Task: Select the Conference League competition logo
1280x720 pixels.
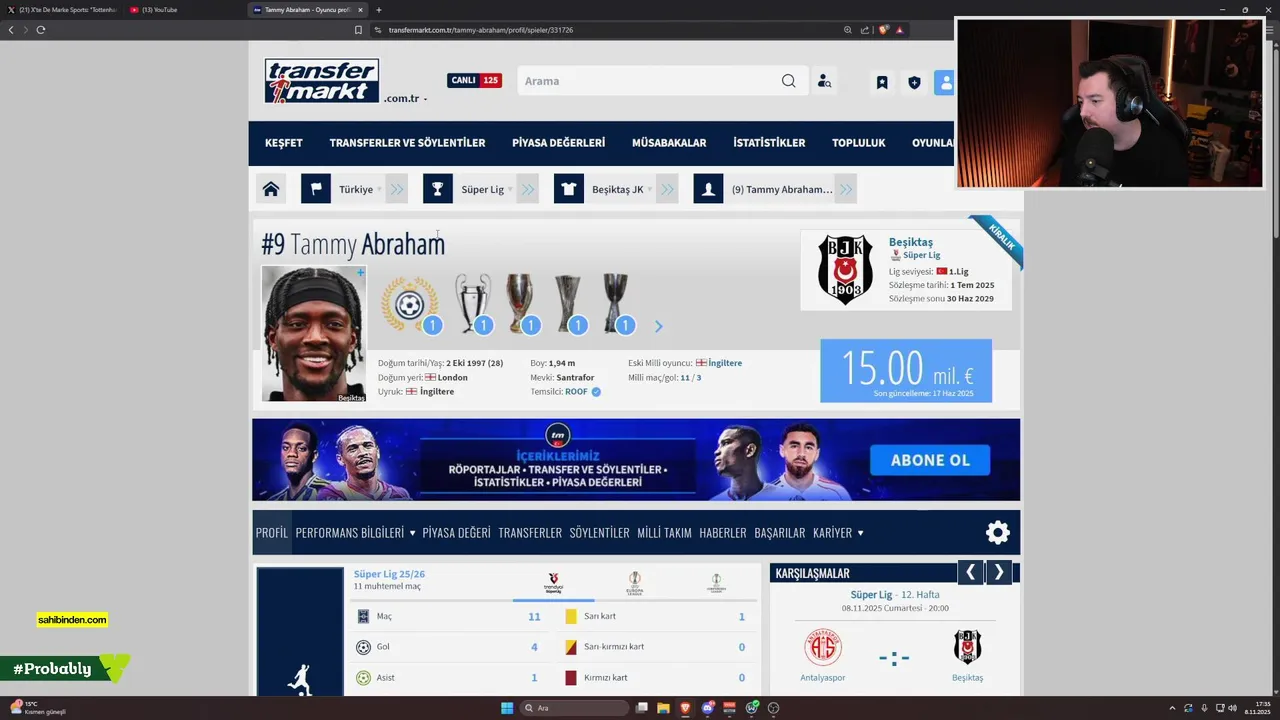Action: [715, 583]
